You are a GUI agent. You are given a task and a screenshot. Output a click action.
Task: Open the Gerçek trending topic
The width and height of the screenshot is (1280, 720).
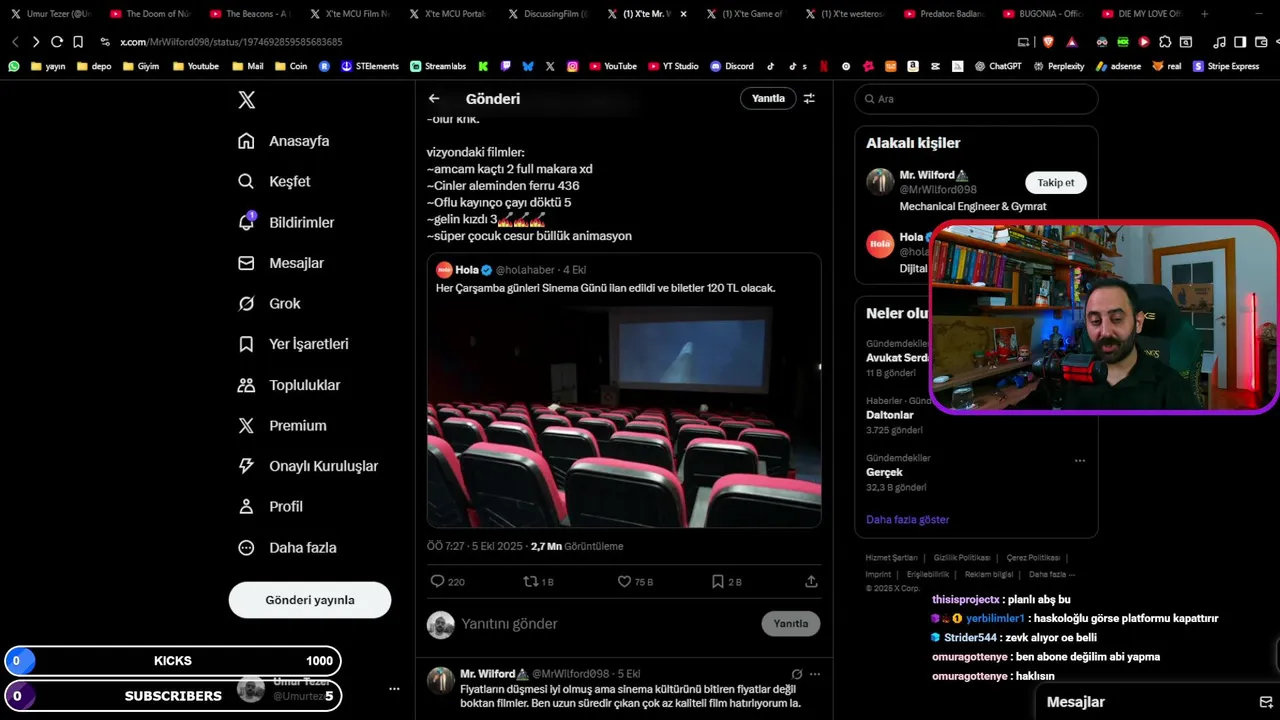(x=884, y=472)
